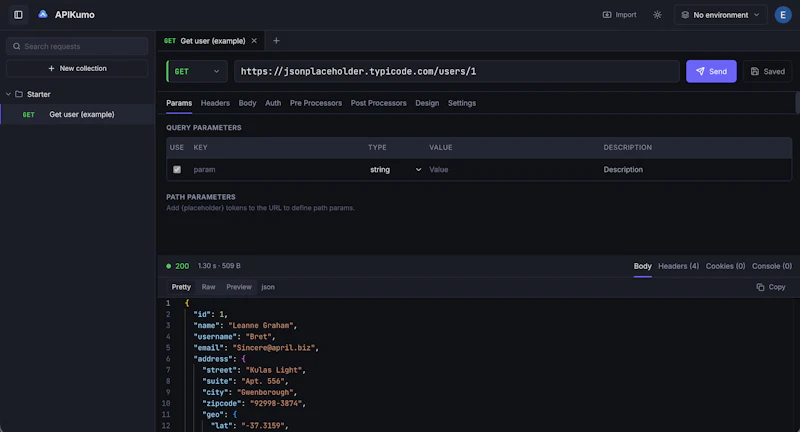Close the Get user (example) tab
The height and width of the screenshot is (432, 800).
point(254,41)
